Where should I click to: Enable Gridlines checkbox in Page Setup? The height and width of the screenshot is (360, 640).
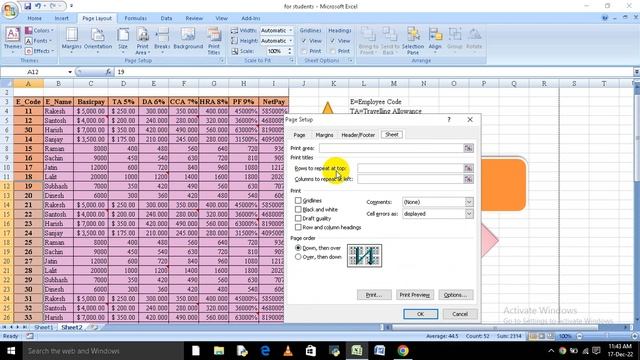298,200
